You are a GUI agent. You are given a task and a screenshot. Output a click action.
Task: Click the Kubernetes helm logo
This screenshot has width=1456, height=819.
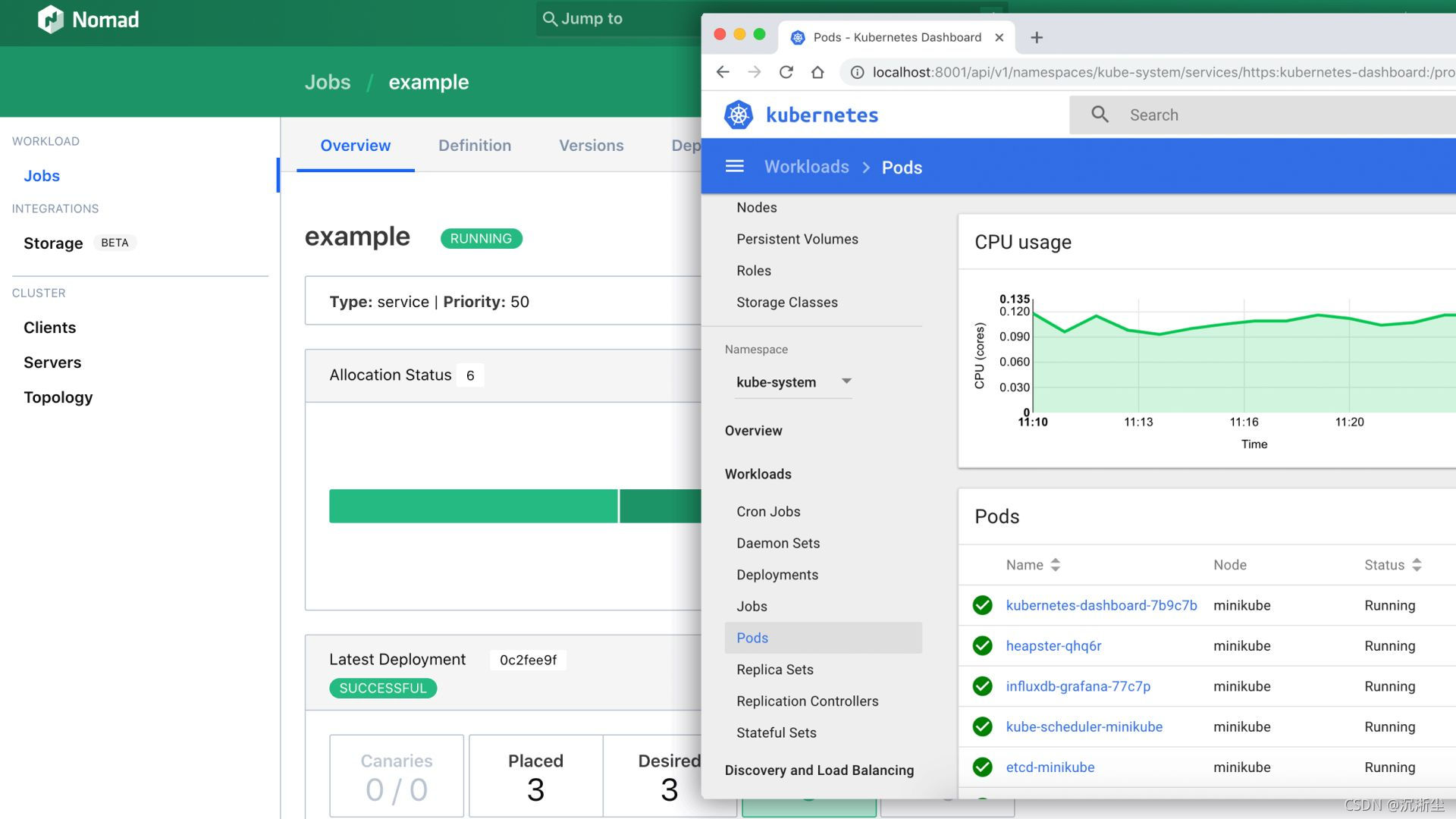tap(738, 115)
